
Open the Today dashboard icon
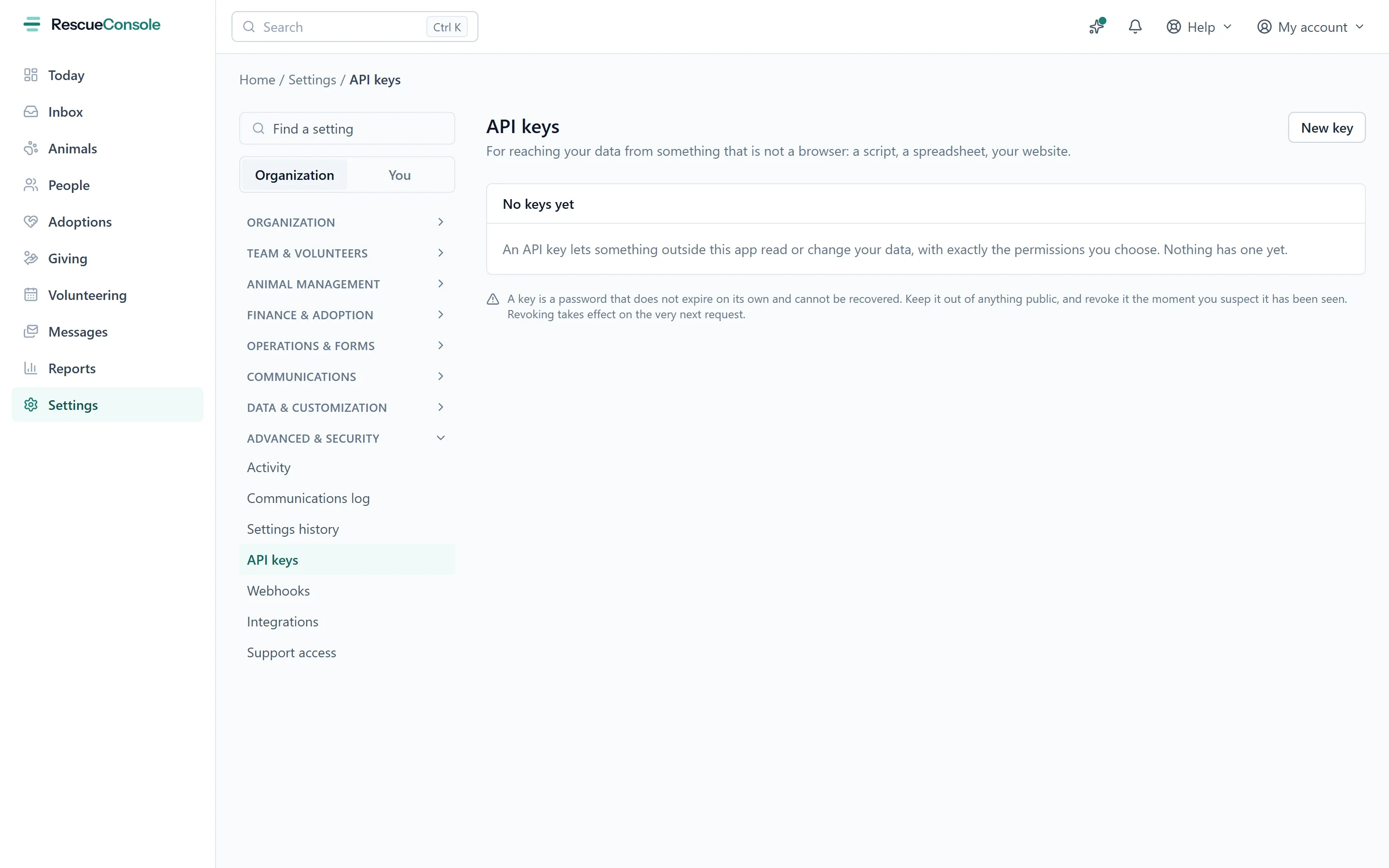(x=31, y=75)
